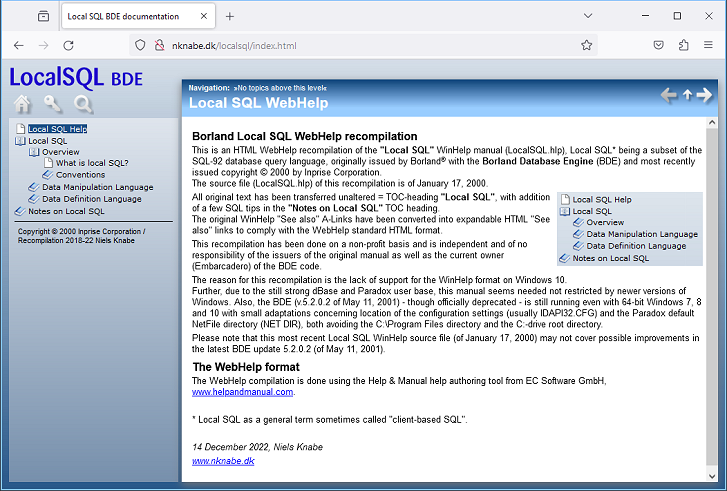727x491 pixels.
Task: Collapse the Overview book icon in sidebar
Action: 34,152
